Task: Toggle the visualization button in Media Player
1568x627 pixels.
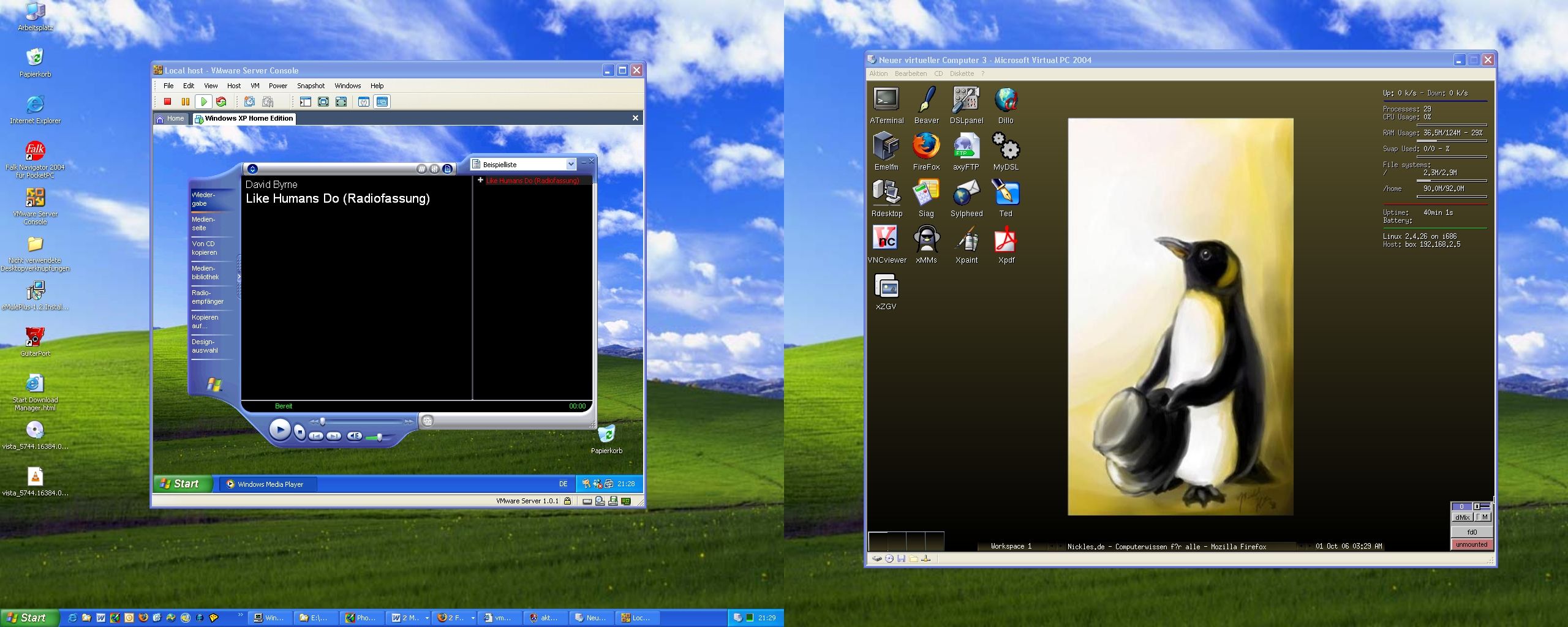Action: point(421,169)
